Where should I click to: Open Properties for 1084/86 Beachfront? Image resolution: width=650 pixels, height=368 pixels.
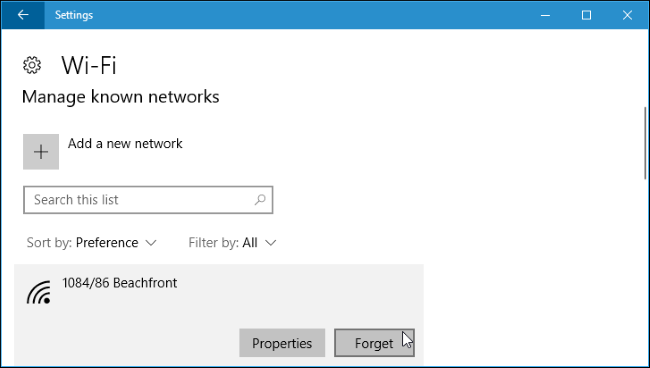tap(282, 343)
